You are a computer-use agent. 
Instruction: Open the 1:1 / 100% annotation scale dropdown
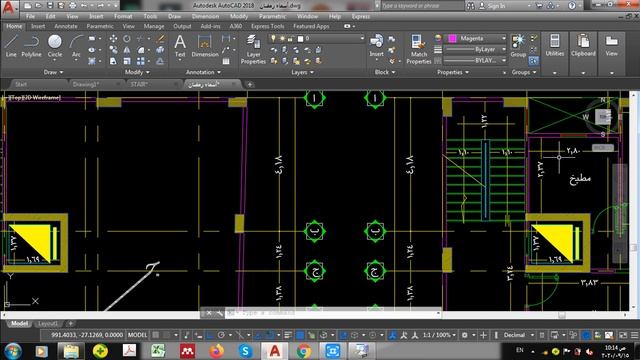tap(439, 335)
